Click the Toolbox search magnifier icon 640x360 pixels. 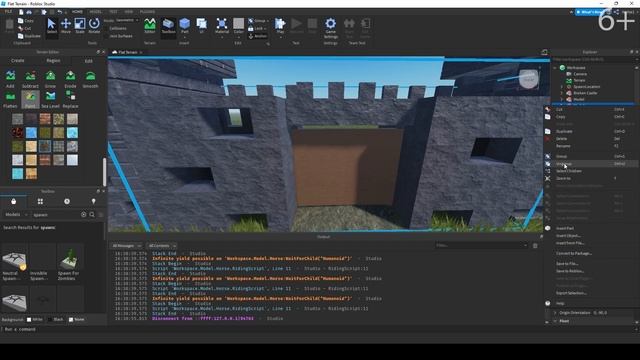point(92,214)
